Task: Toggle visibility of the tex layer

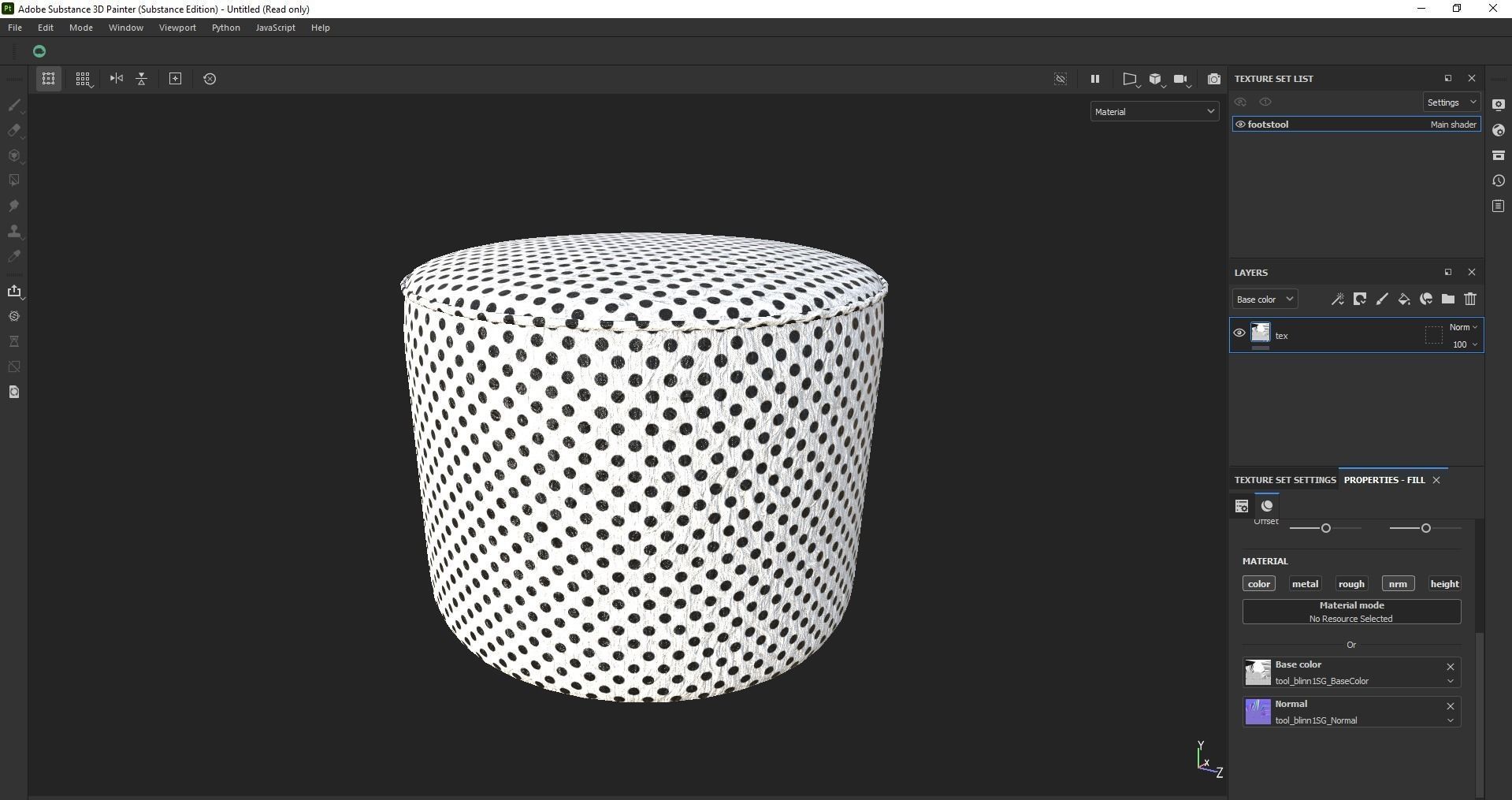Action: pos(1239,333)
